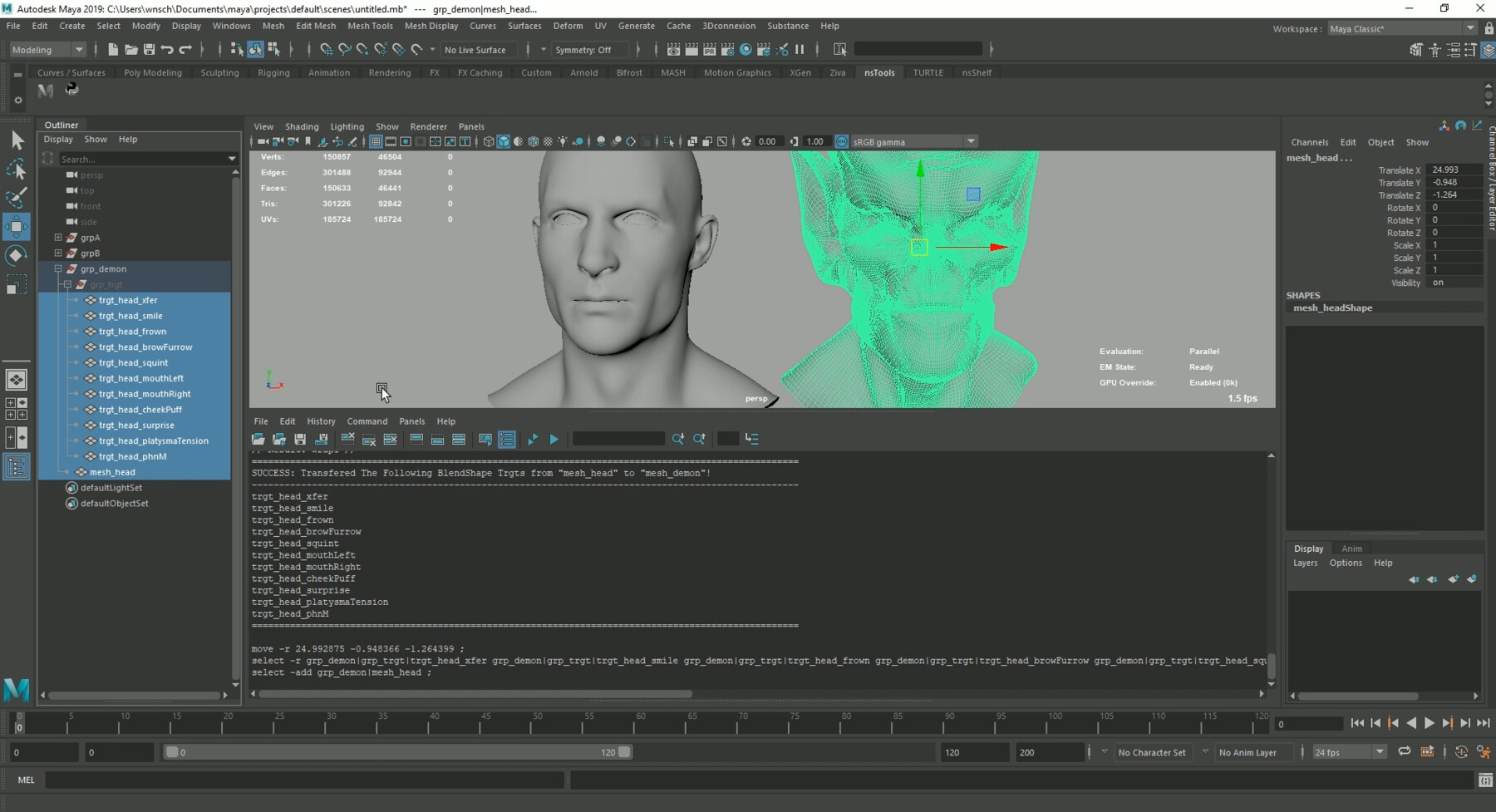Open the Options item under Display
The image size is (1496, 812).
click(x=1346, y=563)
